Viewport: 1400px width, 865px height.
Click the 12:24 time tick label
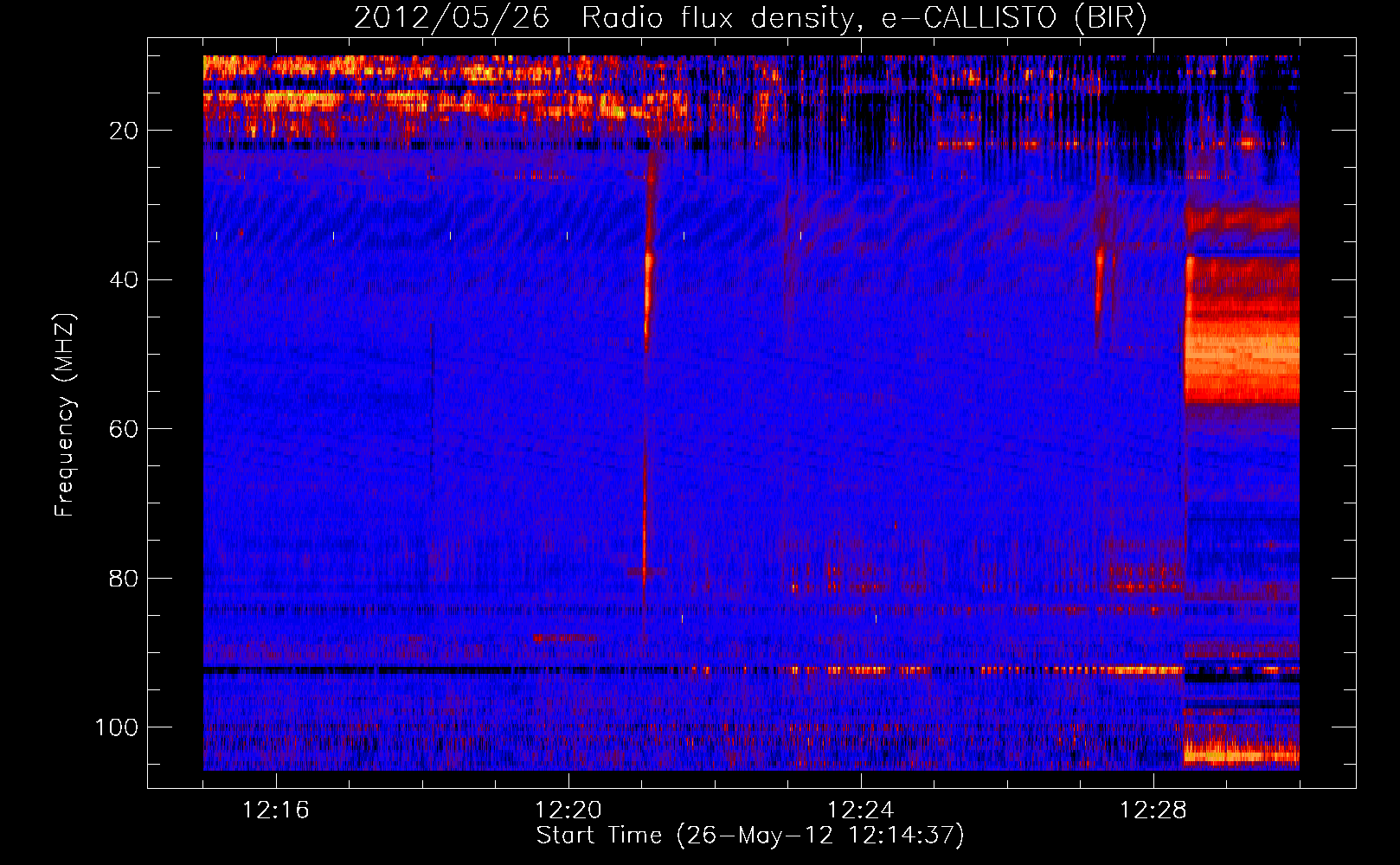pos(861,810)
